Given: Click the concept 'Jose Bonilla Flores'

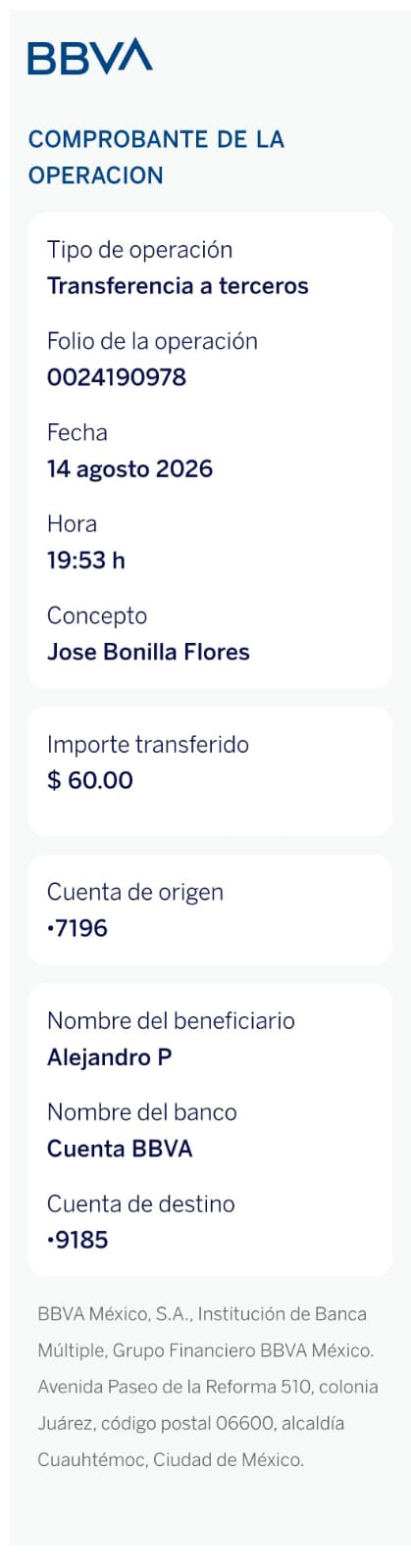Looking at the screenshot, I should (148, 652).
